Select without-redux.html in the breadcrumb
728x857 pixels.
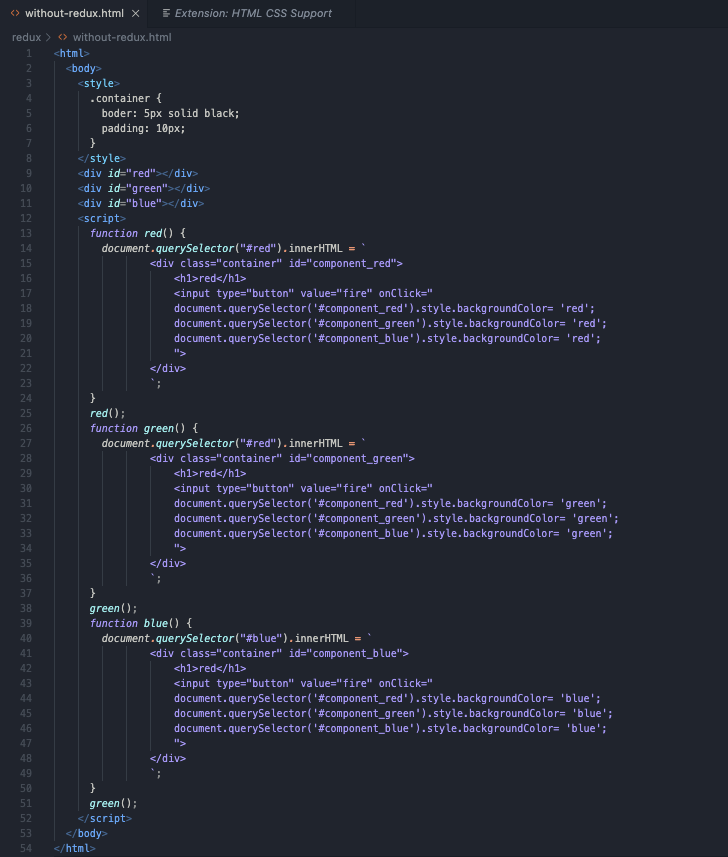point(122,37)
